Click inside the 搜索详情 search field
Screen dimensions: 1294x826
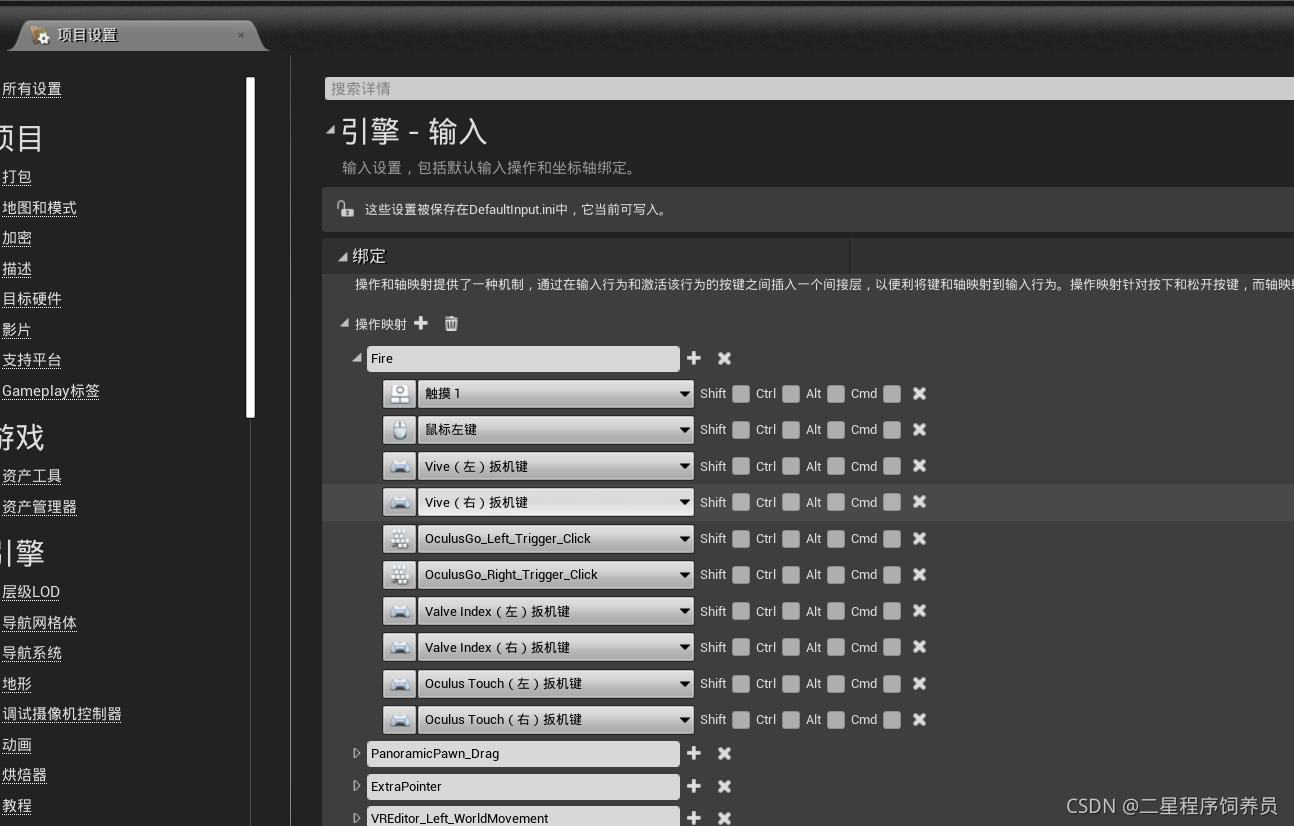[x=600, y=88]
